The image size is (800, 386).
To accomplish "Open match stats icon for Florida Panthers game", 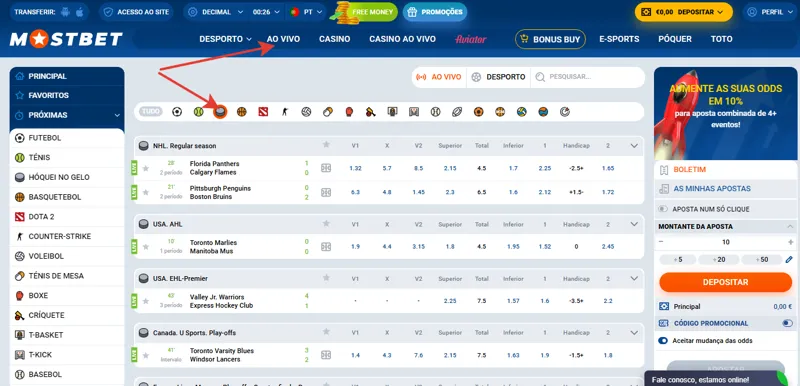I will tap(326, 168).
